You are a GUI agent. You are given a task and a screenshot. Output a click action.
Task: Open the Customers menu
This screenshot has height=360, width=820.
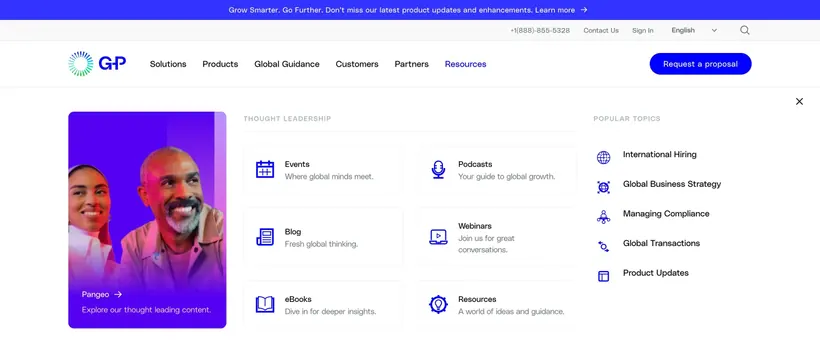click(x=357, y=64)
